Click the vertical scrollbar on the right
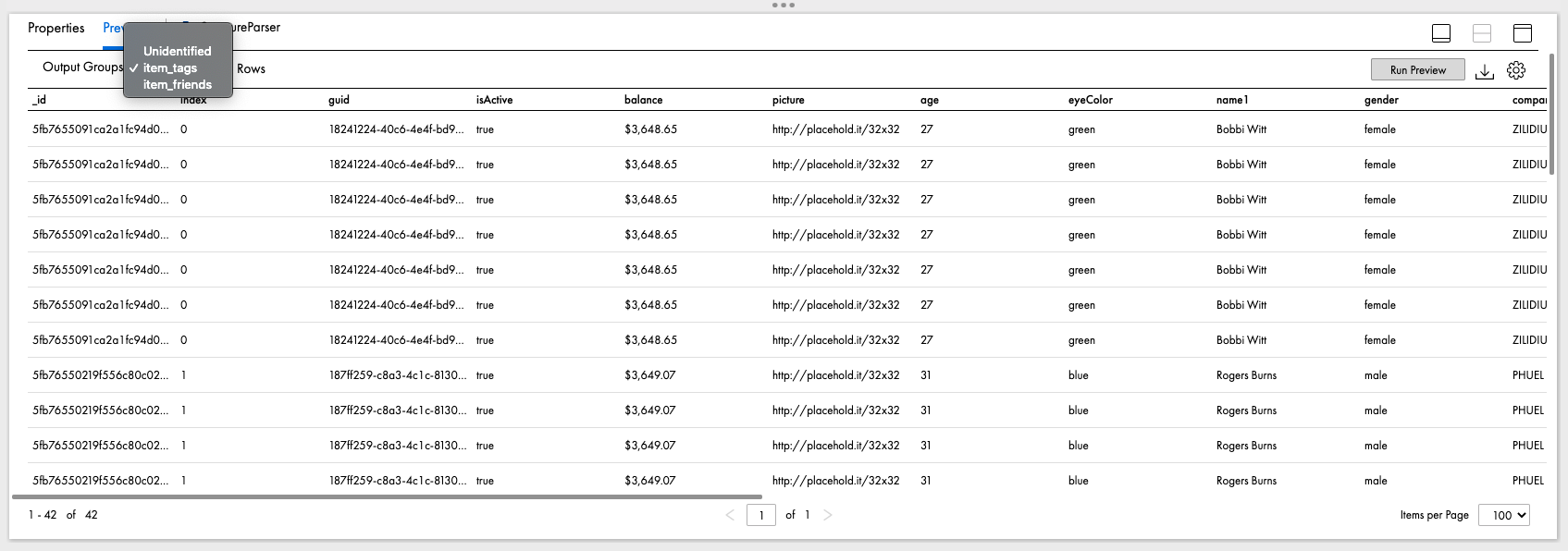1568x551 pixels. point(1551,111)
